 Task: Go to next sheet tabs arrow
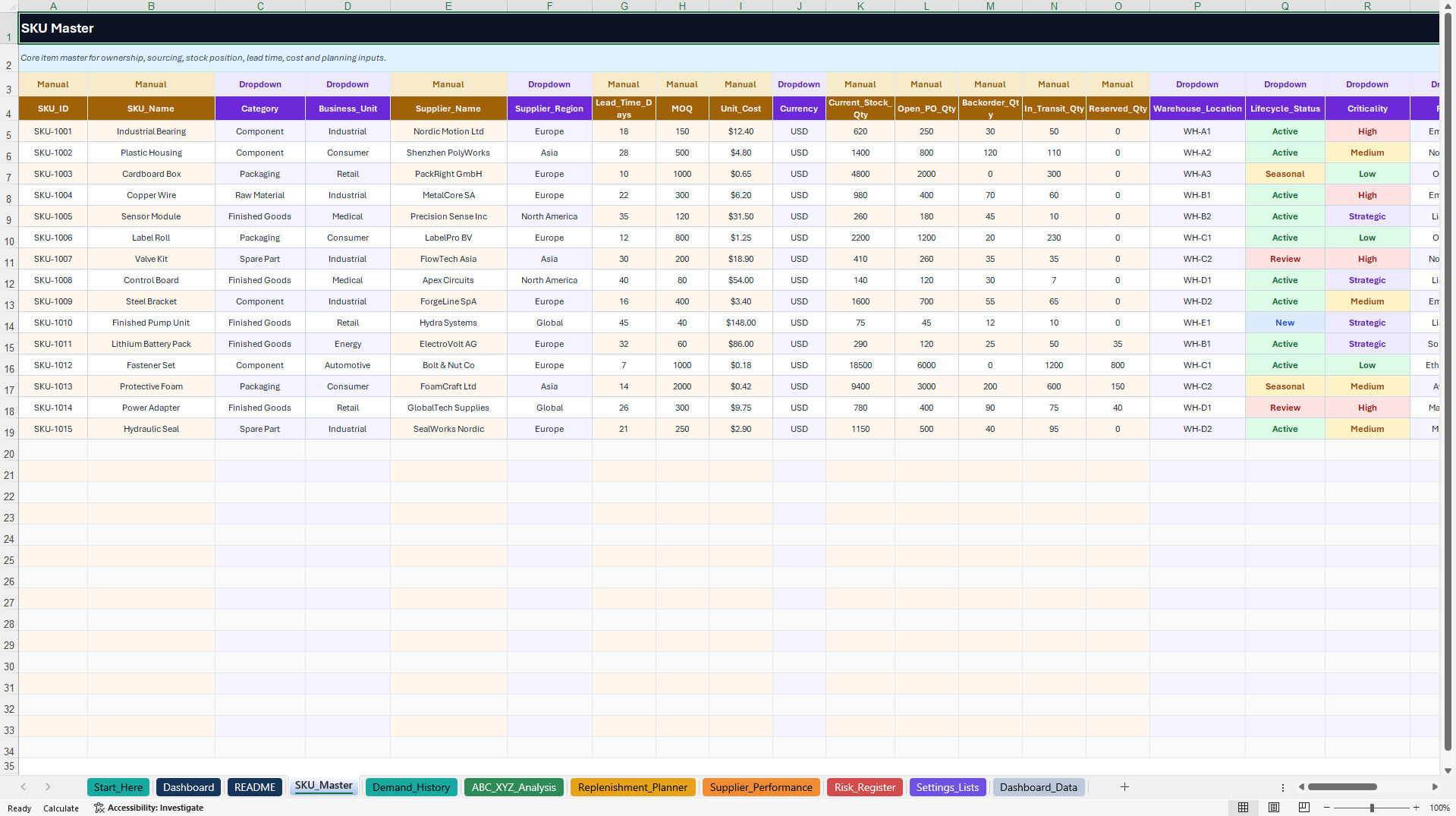48,787
